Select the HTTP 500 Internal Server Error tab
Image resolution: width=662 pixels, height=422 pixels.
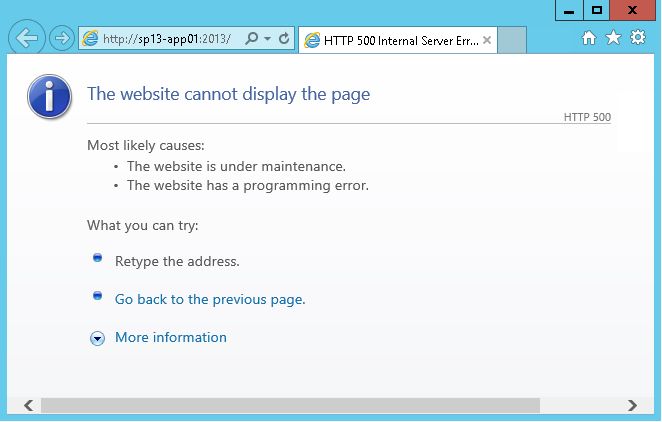point(398,40)
